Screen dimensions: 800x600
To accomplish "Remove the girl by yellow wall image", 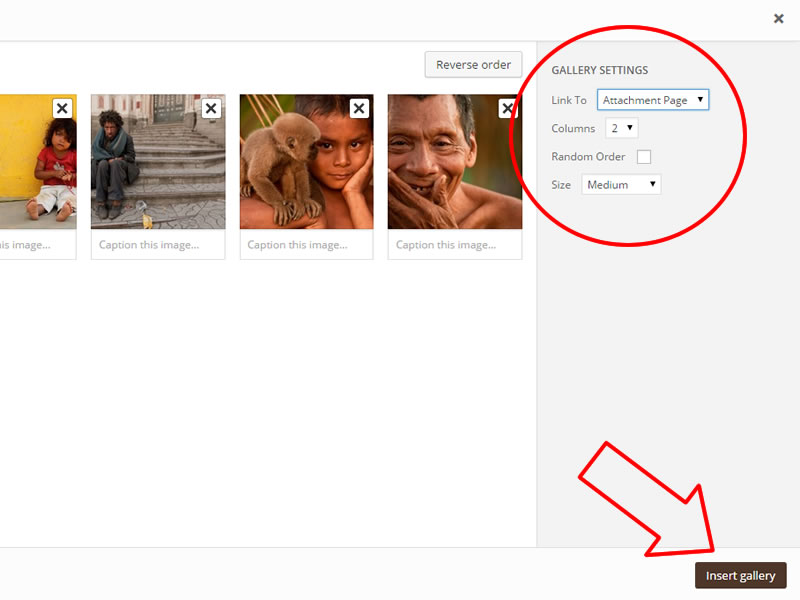I will 62,108.
